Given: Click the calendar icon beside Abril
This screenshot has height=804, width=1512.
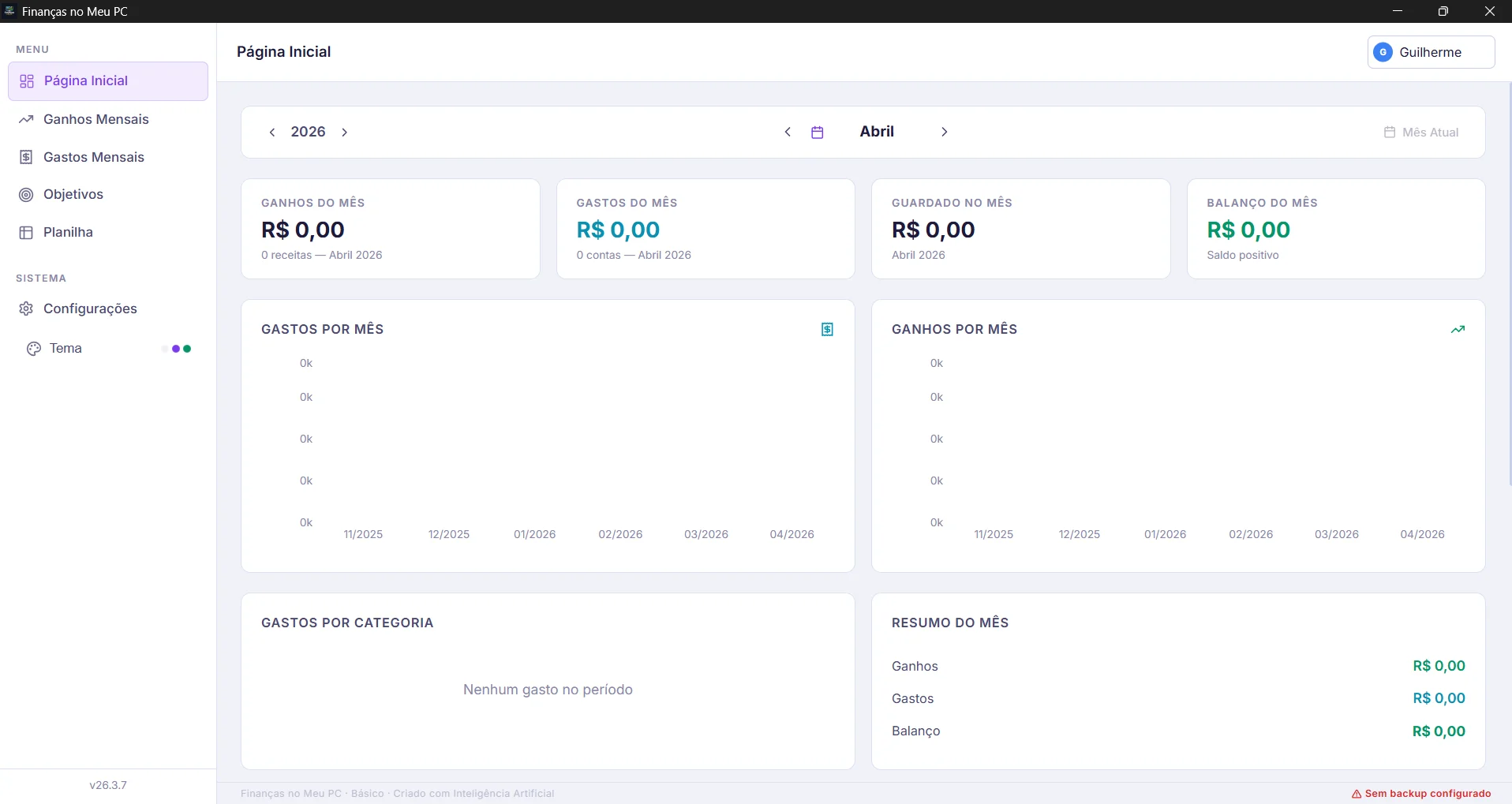Looking at the screenshot, I should [818, 132].
